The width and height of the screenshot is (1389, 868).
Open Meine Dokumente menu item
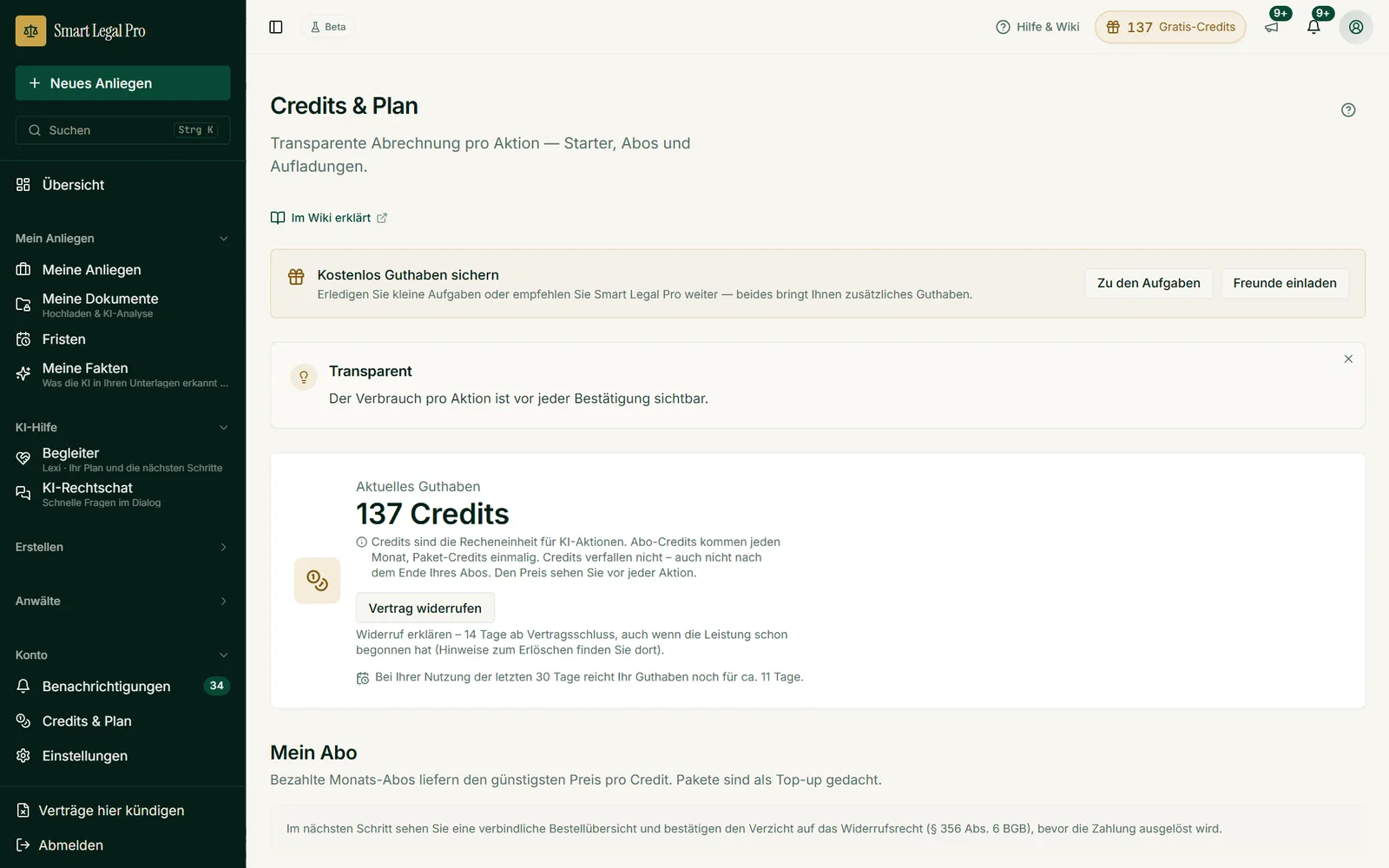[122, 305]
